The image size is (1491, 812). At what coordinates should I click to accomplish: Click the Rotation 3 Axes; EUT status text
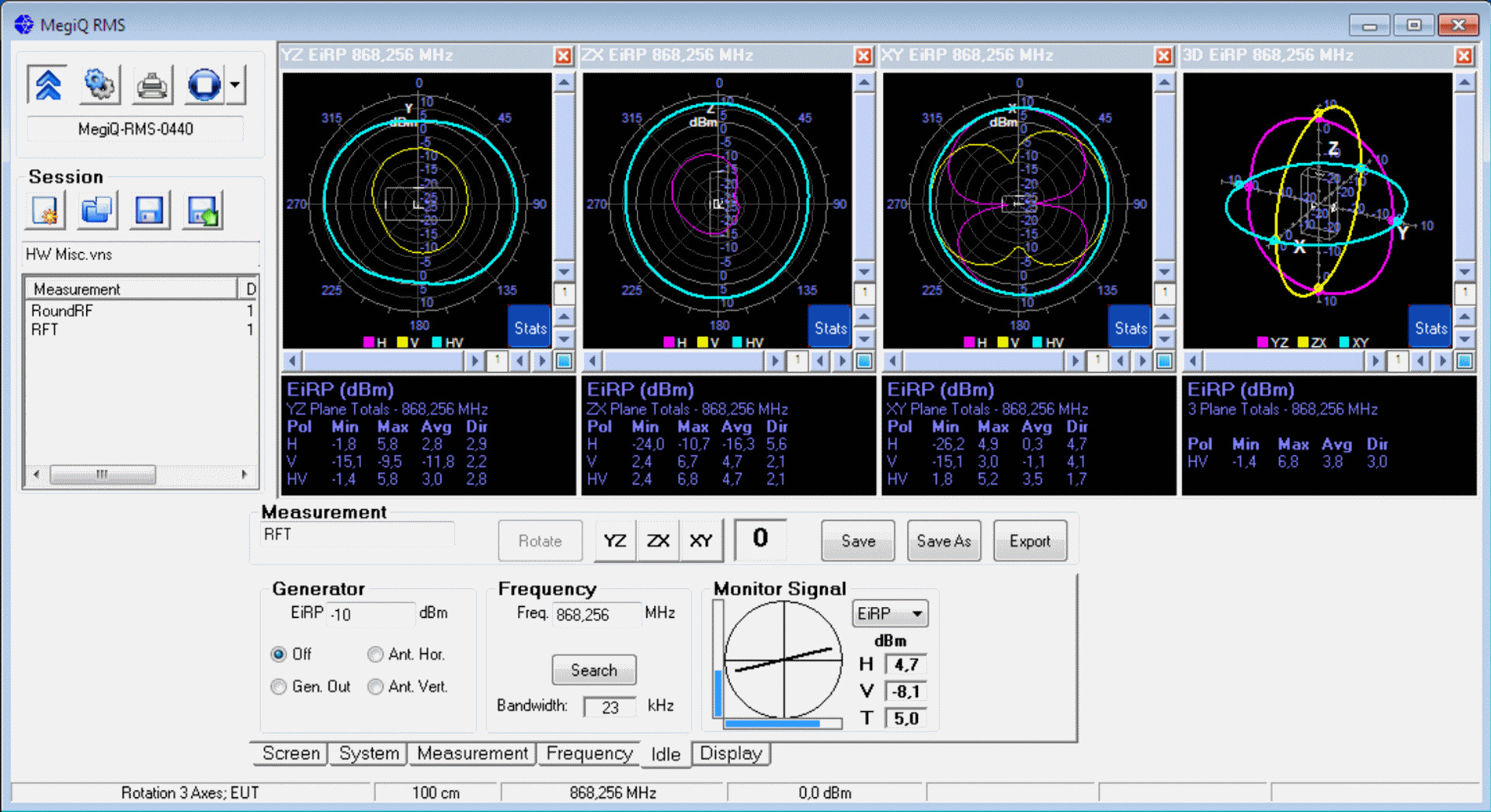tap(189, 793)
